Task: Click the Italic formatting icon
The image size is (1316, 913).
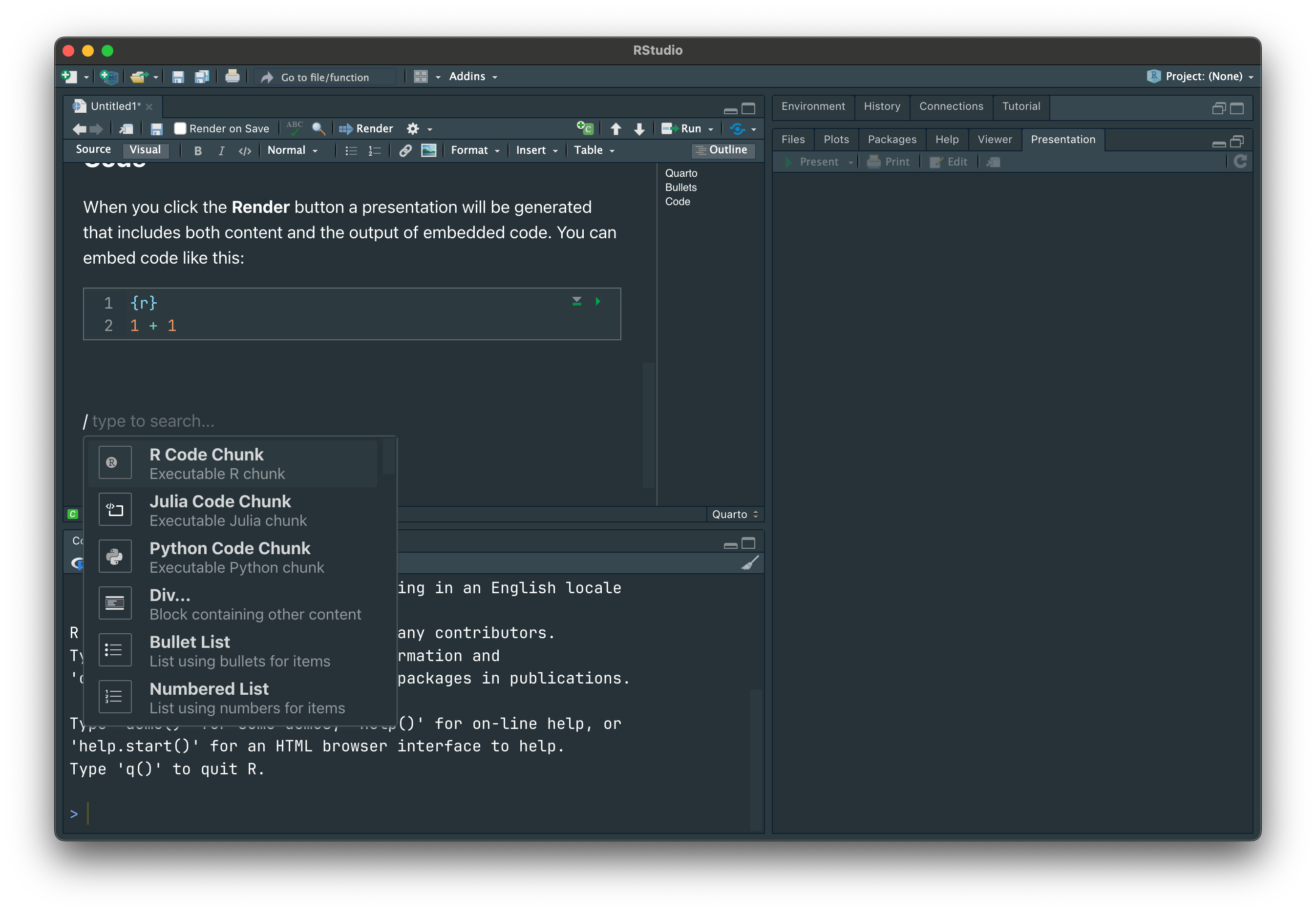Action: (221, 150)
